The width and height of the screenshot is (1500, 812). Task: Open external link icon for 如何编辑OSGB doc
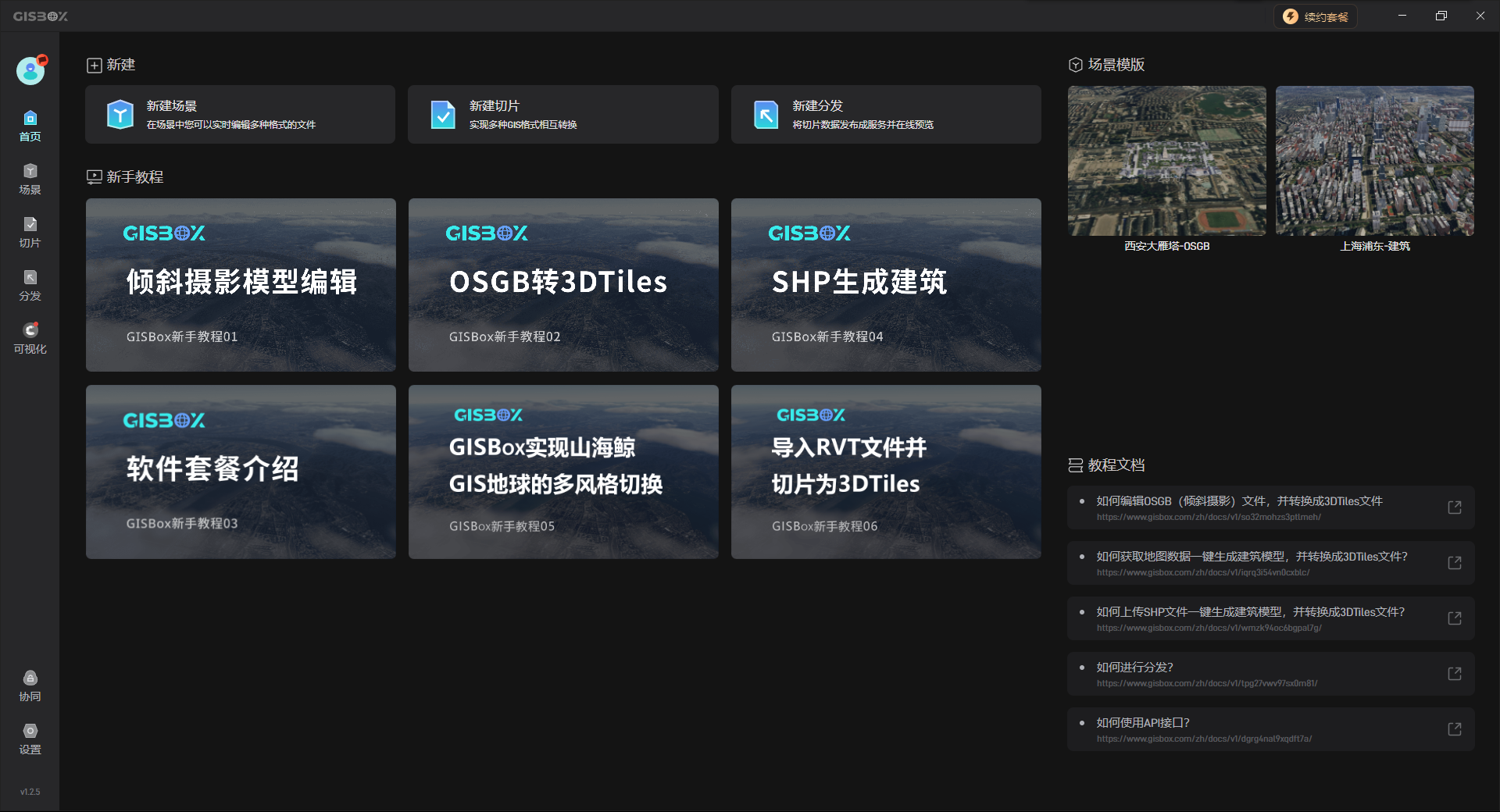pyautogui.click(x=1455, y=507)
